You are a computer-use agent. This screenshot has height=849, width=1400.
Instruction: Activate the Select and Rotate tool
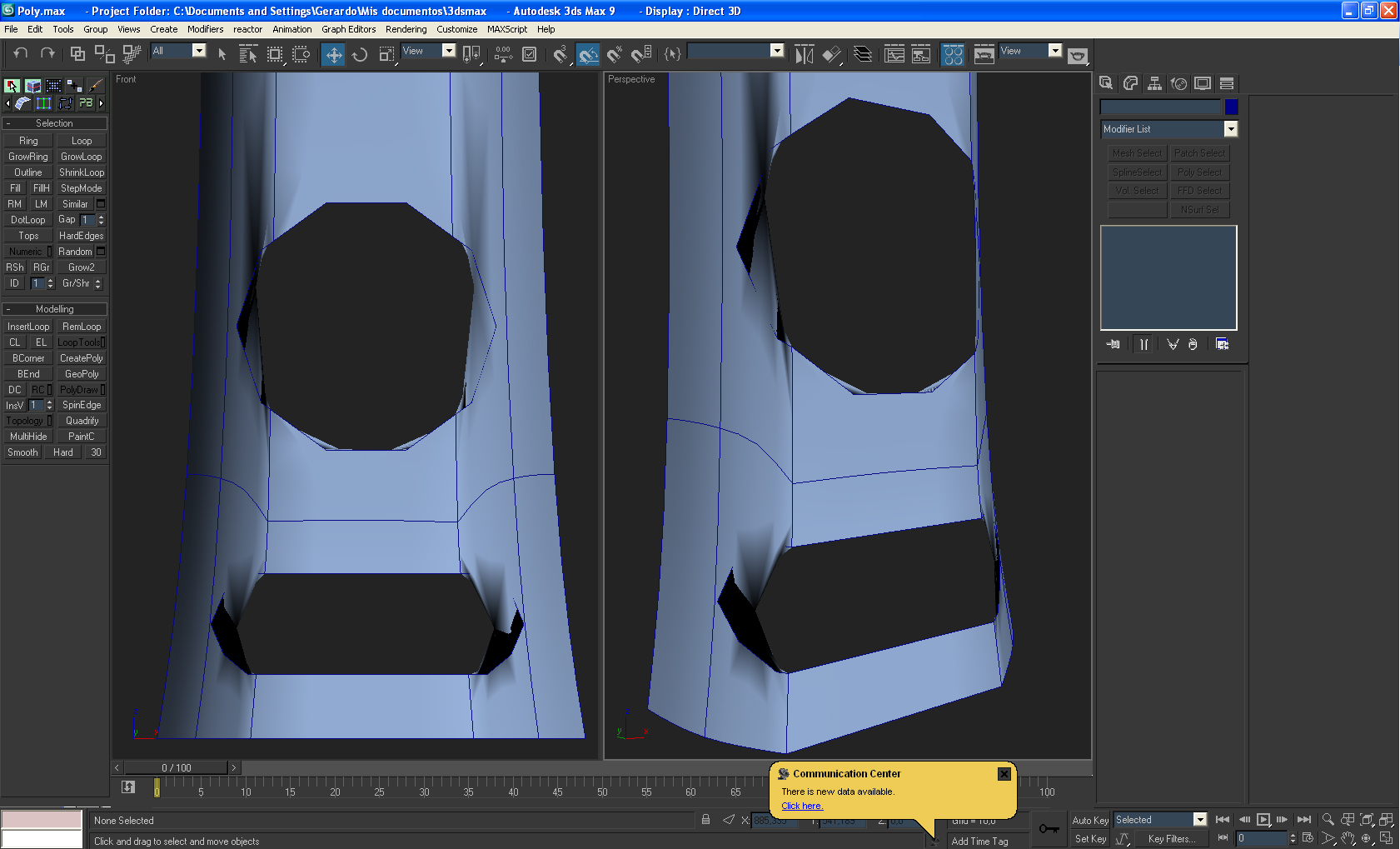pos(360,55)
